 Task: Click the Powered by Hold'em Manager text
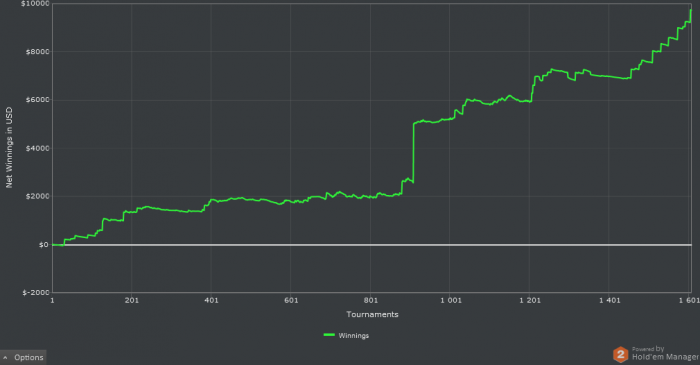(665, 353)
